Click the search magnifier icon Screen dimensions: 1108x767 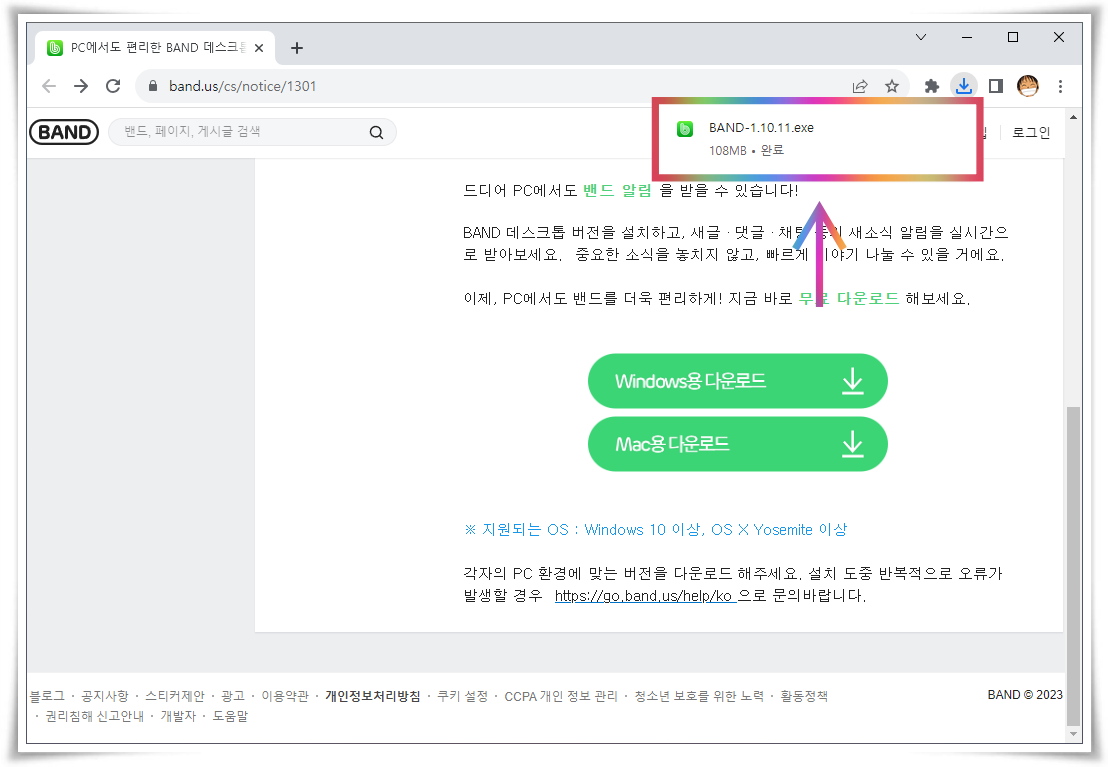pyautogui.click(x=377, y=132)
